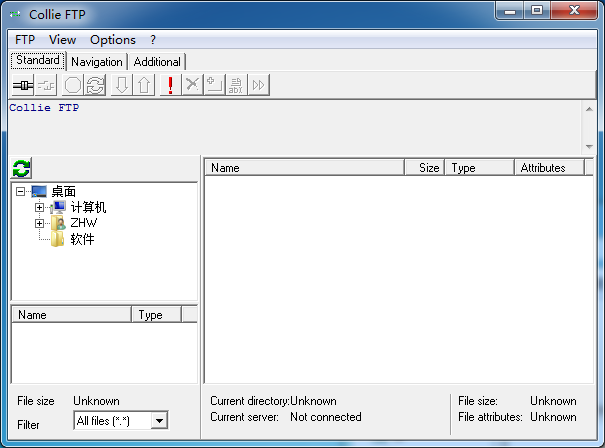Viewport: 605px width, 448px height.
Task: Collapse the 桌面 tree node
Action: [x=20, y=191]
